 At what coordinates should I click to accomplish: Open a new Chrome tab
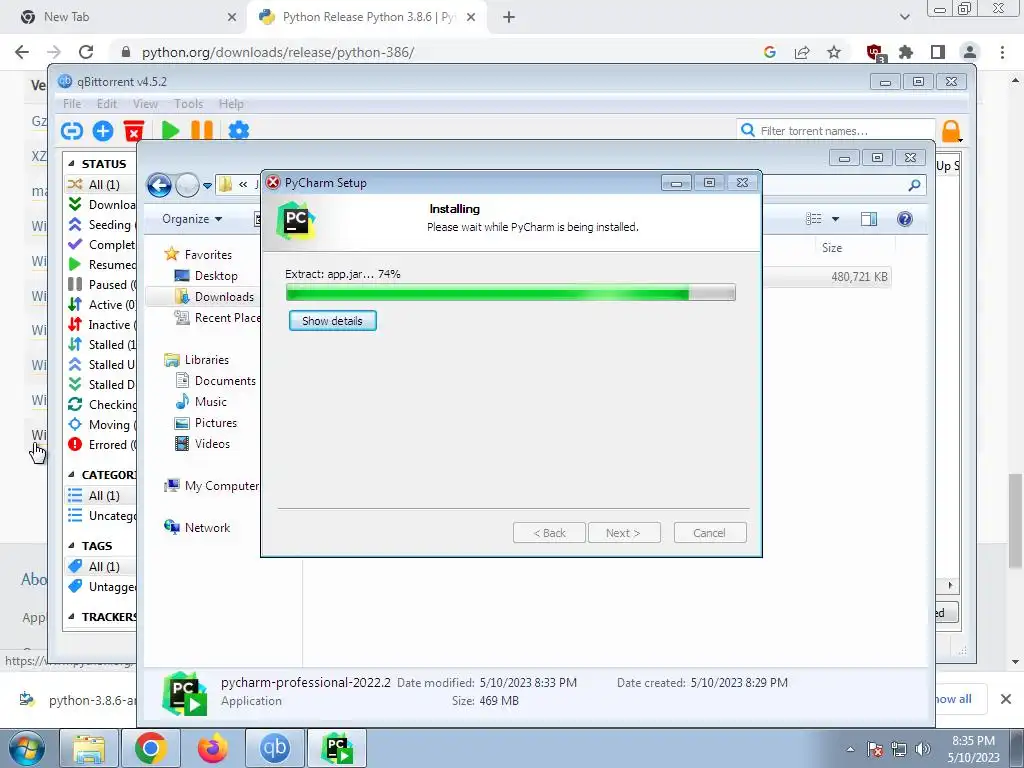pos(509,17)
